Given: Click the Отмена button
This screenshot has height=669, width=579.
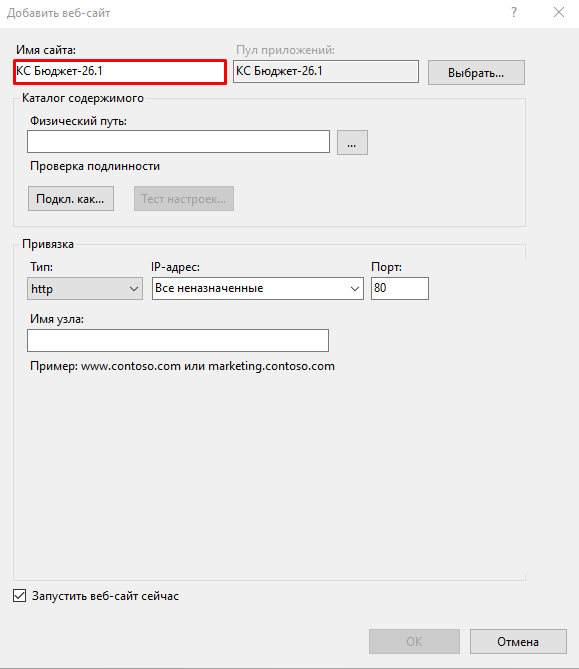Looking at the screenshot, I should [518, 641].
